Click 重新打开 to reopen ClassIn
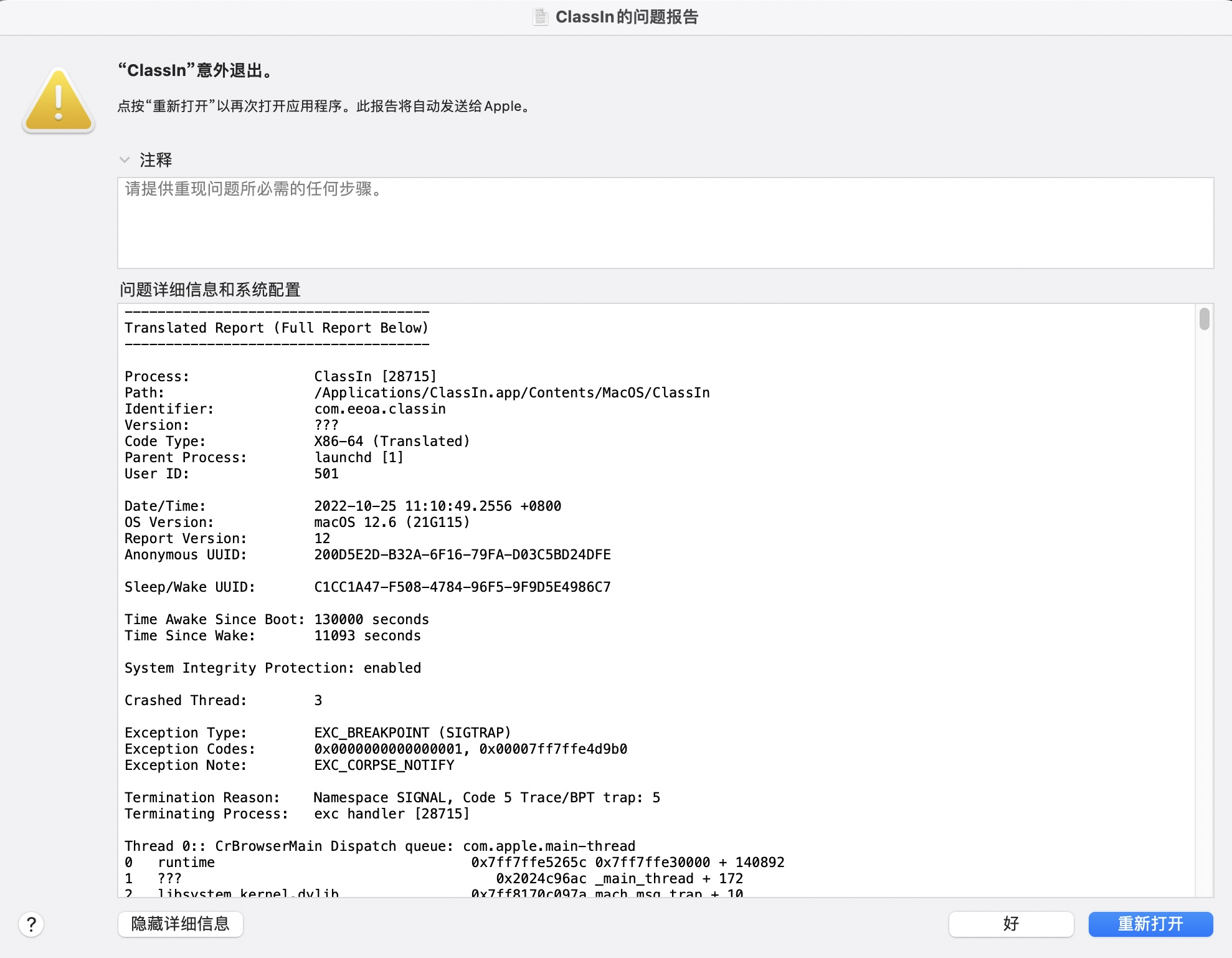Viewport: 1232px width, 958px height. 1150,924
